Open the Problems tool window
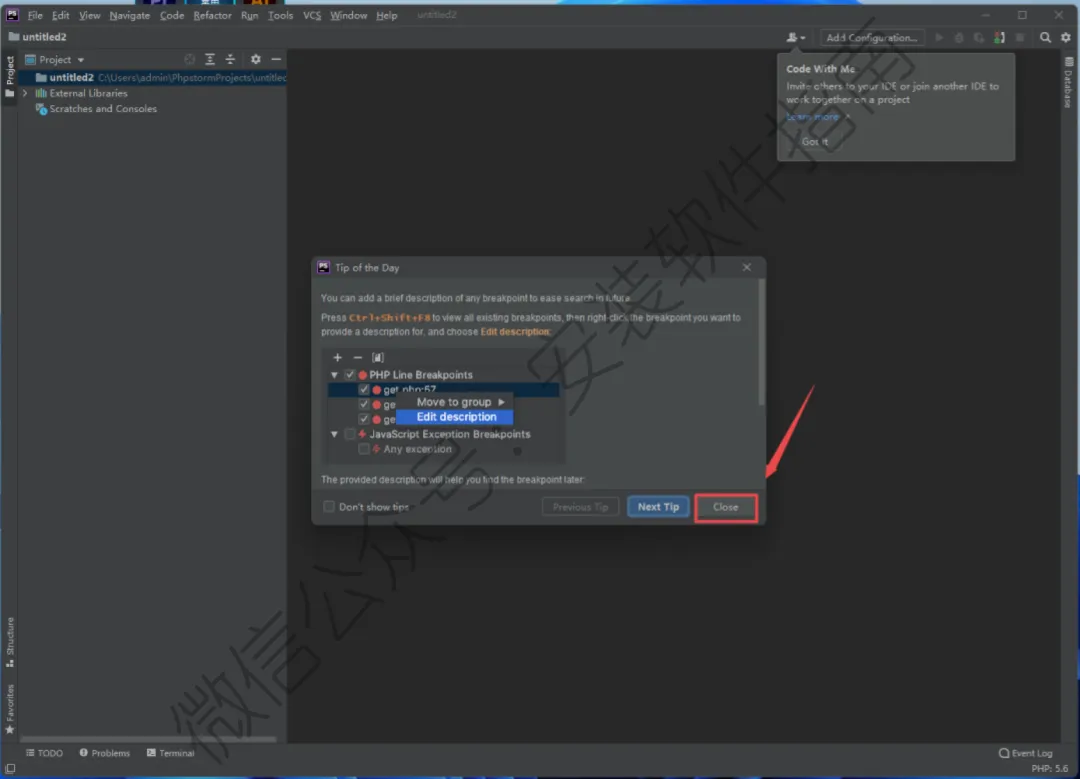 [105, 753]
